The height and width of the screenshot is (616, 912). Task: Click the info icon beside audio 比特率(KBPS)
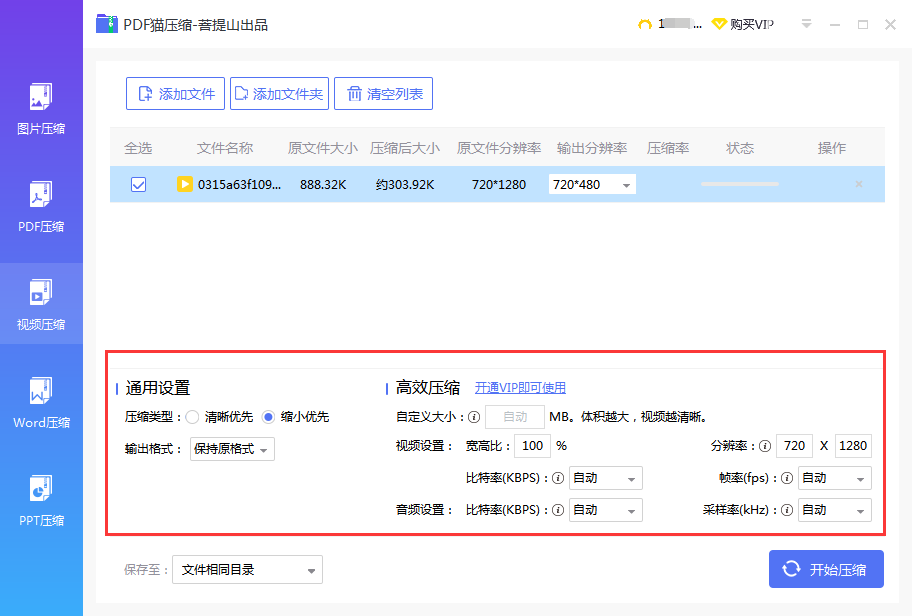tap(558, 510)
